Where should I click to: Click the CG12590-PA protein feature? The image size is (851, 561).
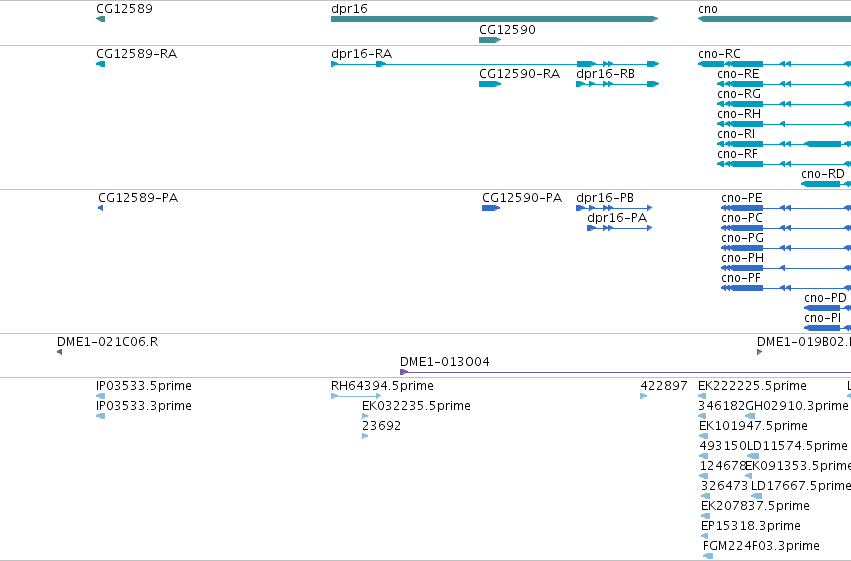click(x=491, y=208)
